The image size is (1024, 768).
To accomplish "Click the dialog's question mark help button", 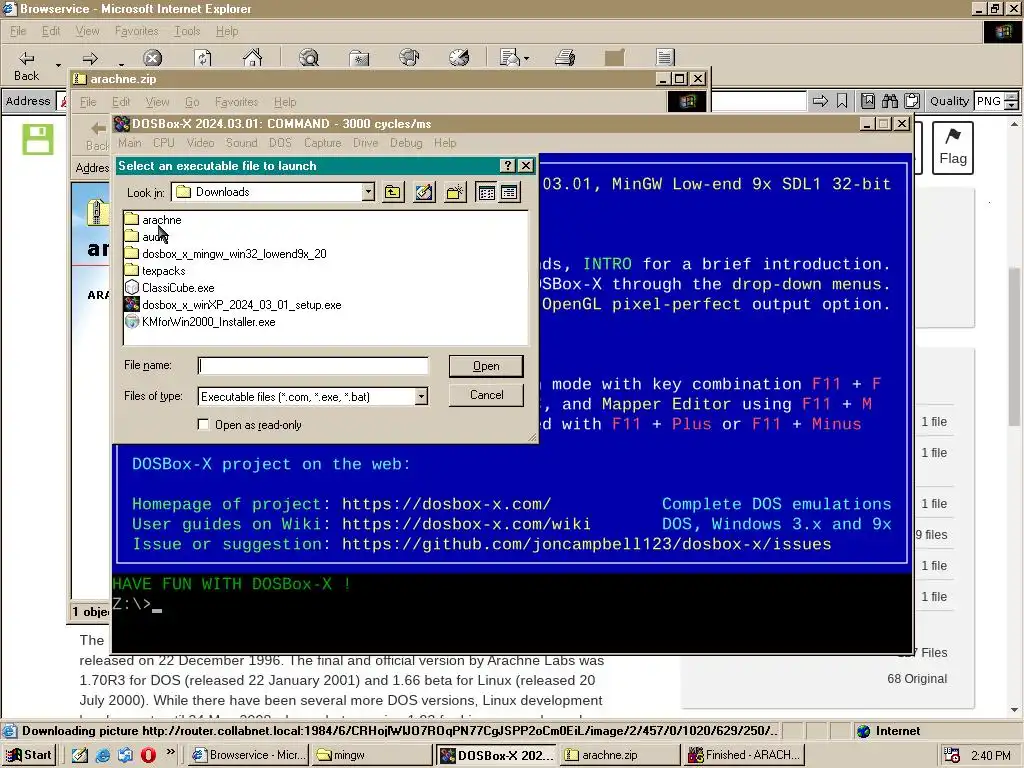I will [x=507, y=166].
